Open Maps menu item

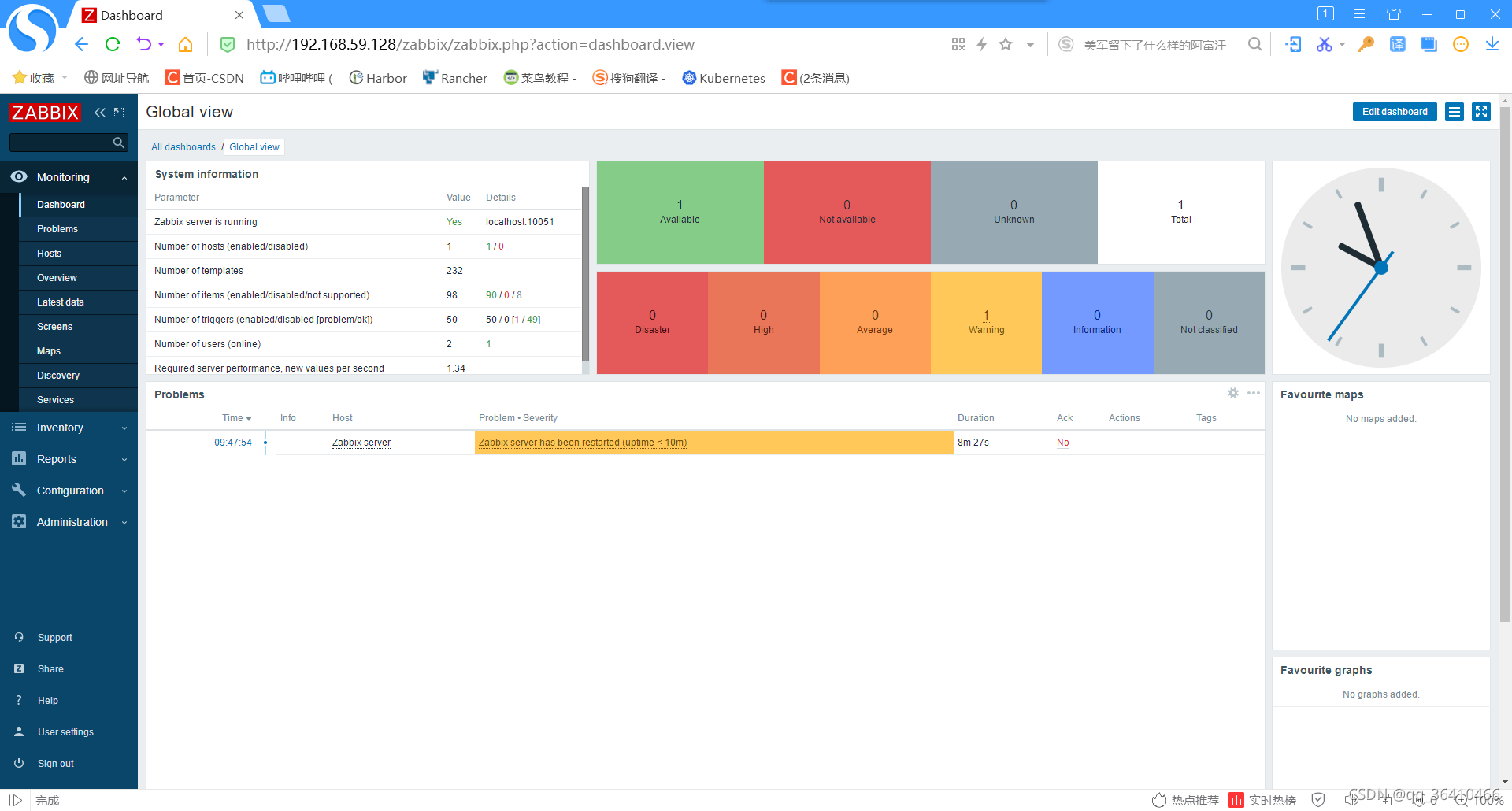click(x=49, y=351)
